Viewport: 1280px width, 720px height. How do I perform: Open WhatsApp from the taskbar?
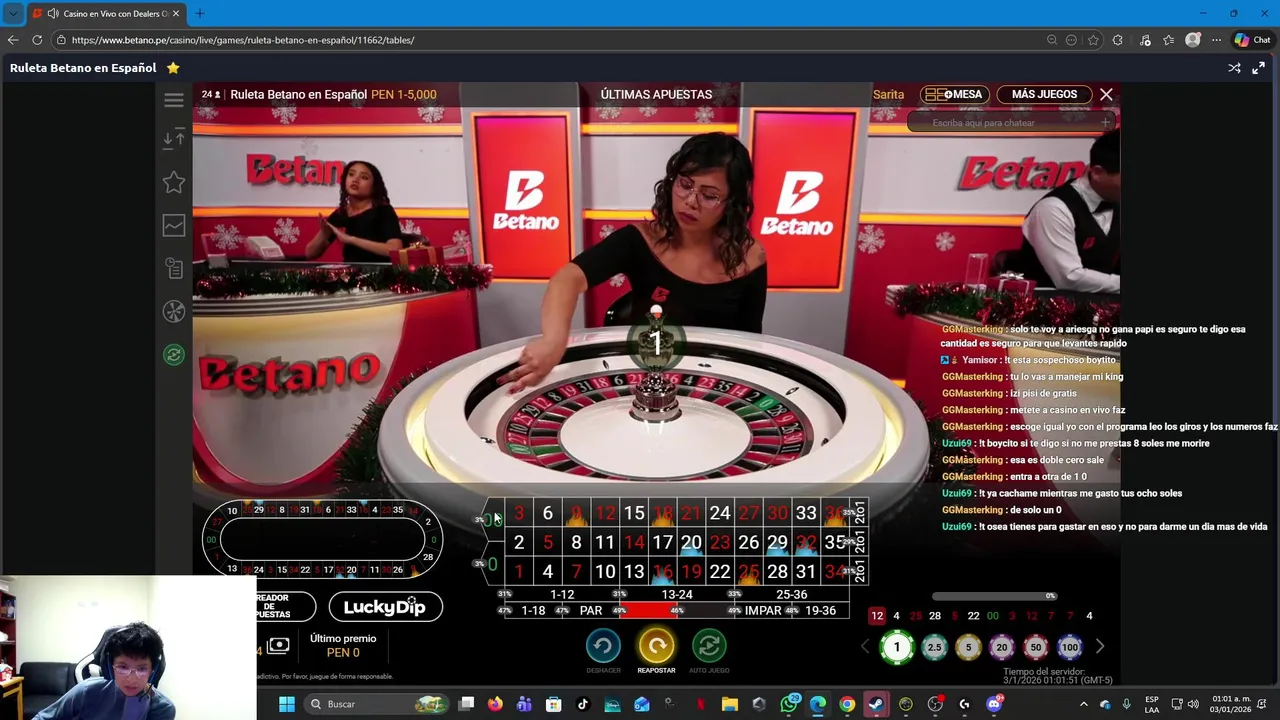(x=790, y=704)
